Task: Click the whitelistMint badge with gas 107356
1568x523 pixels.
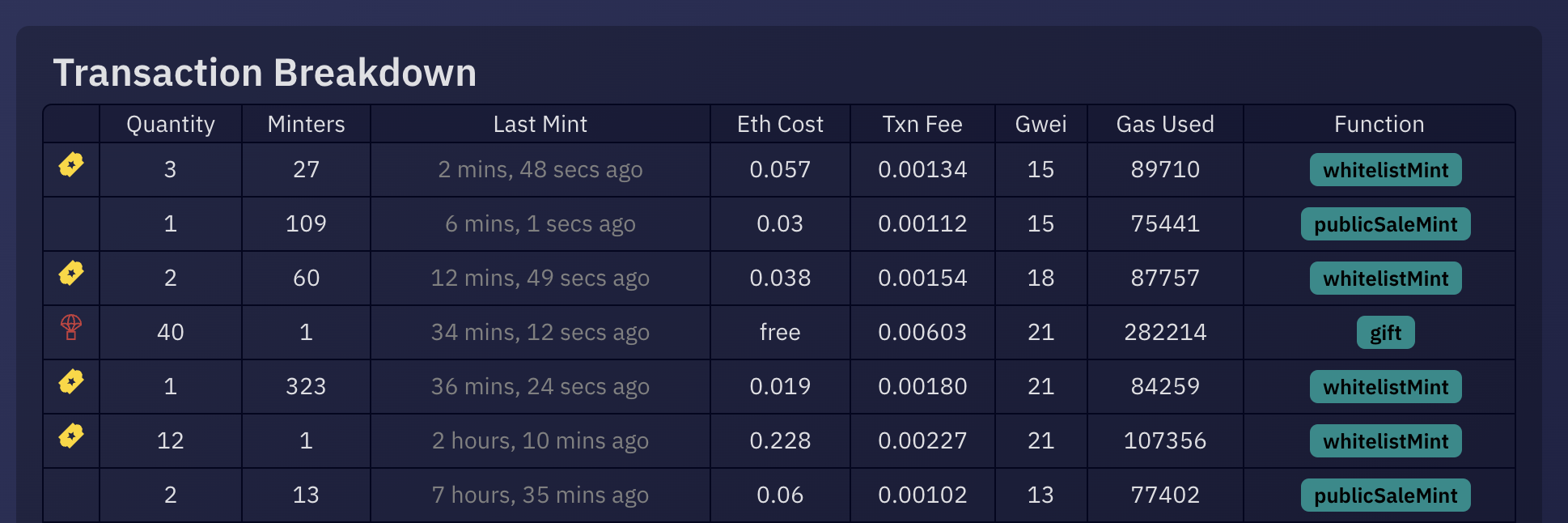Action: click(1385, 441)
